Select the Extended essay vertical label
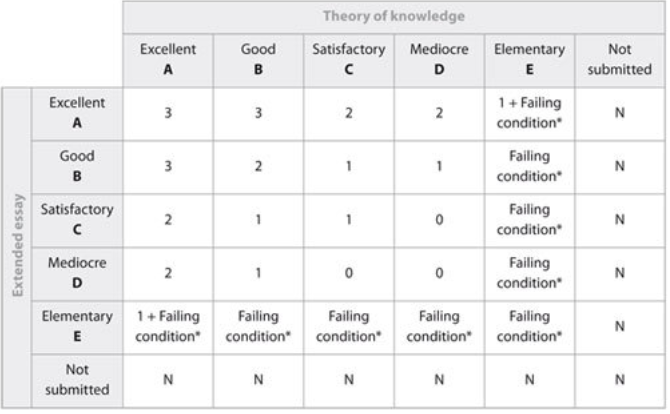670x414 pixels. point(17,247)
